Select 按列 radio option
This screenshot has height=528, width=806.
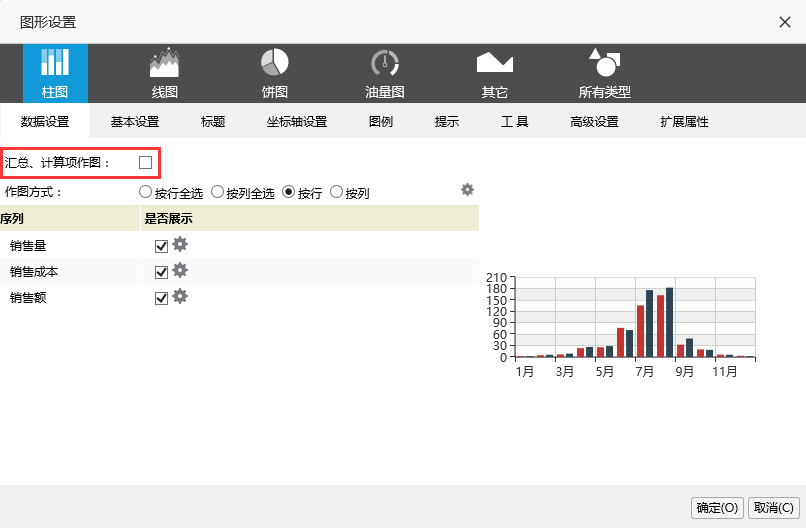pyautogui.click(x=336, y=192)
